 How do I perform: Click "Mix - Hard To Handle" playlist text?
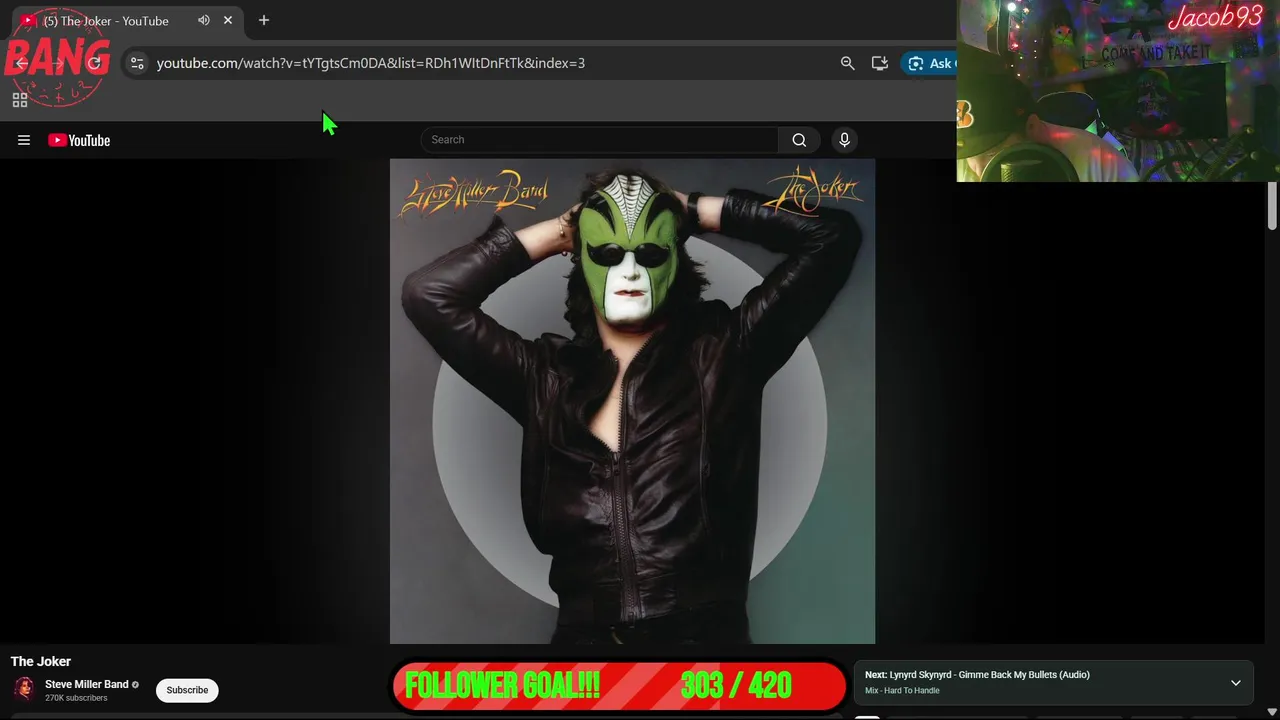click(902, 691)
